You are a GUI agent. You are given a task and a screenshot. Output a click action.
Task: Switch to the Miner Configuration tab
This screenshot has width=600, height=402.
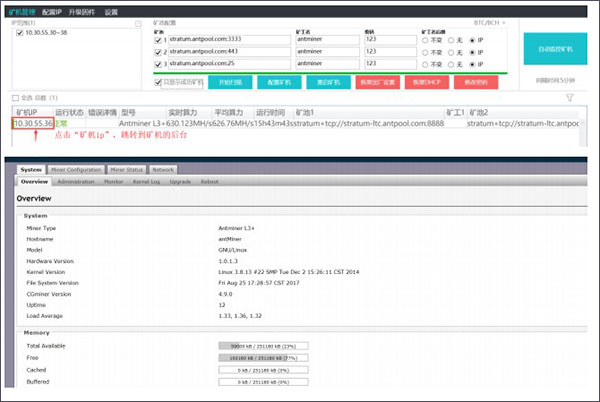76,169
